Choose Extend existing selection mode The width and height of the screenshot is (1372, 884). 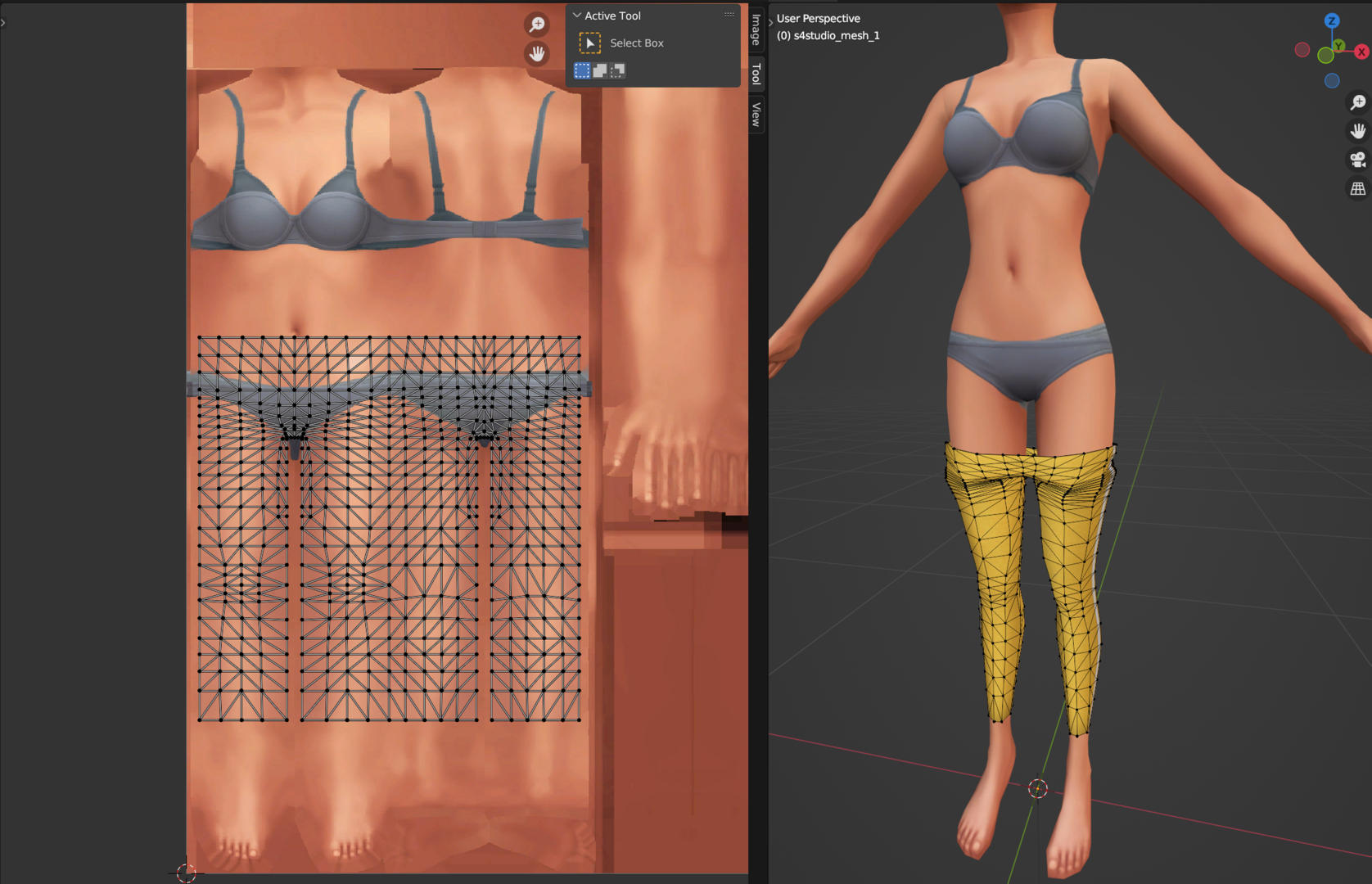[x=600, y=70]
